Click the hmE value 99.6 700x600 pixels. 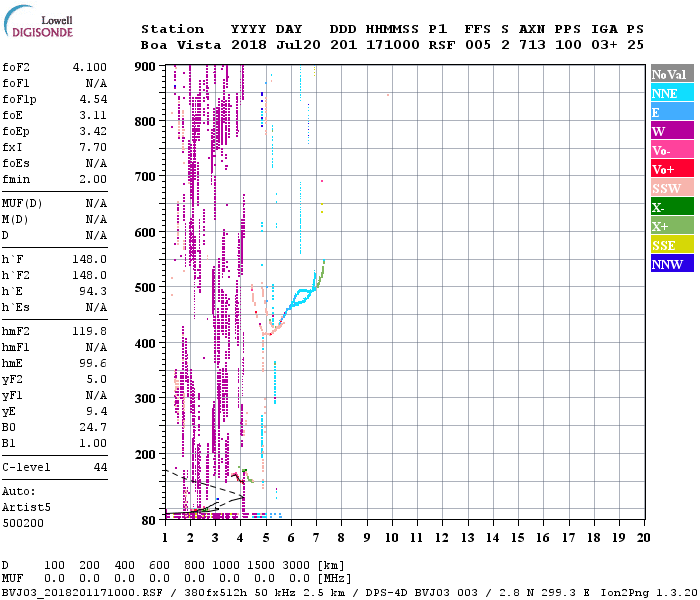click(93, 363)
